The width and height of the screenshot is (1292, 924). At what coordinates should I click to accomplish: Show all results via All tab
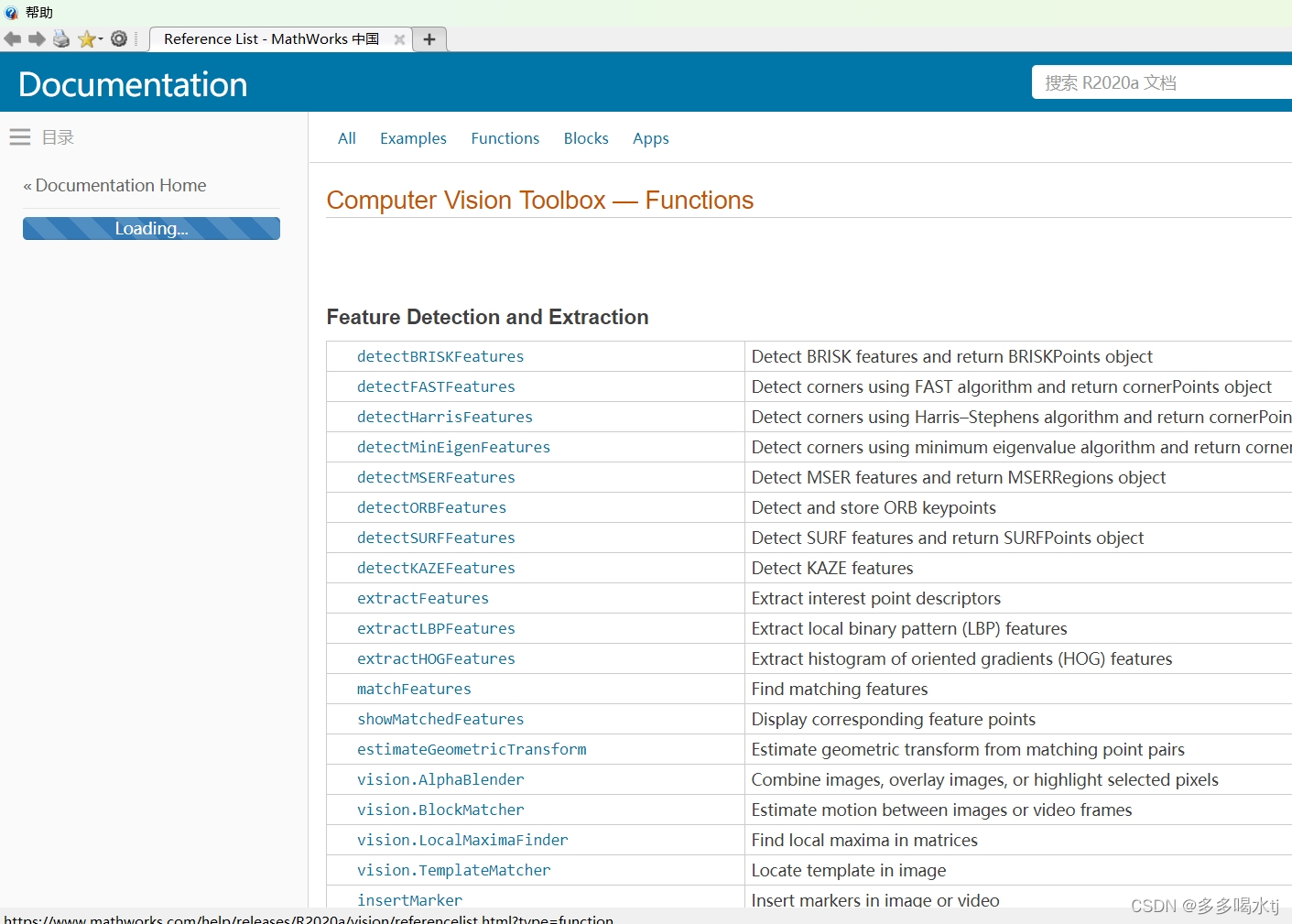click(x=346, y=137)
